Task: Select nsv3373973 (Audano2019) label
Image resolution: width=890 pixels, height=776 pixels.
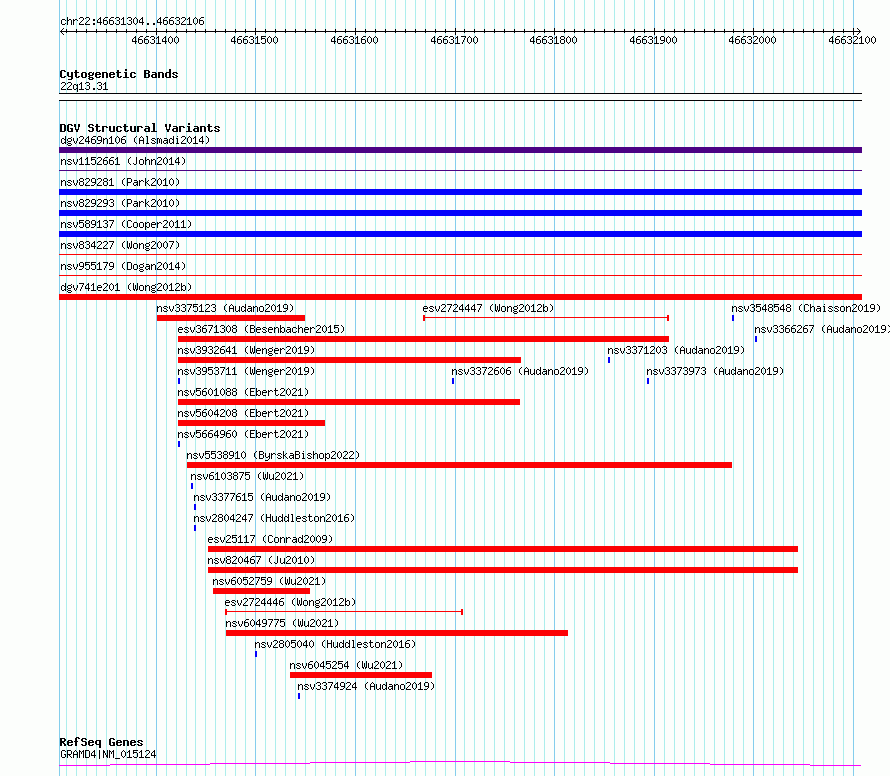Action: coord(715,371)
